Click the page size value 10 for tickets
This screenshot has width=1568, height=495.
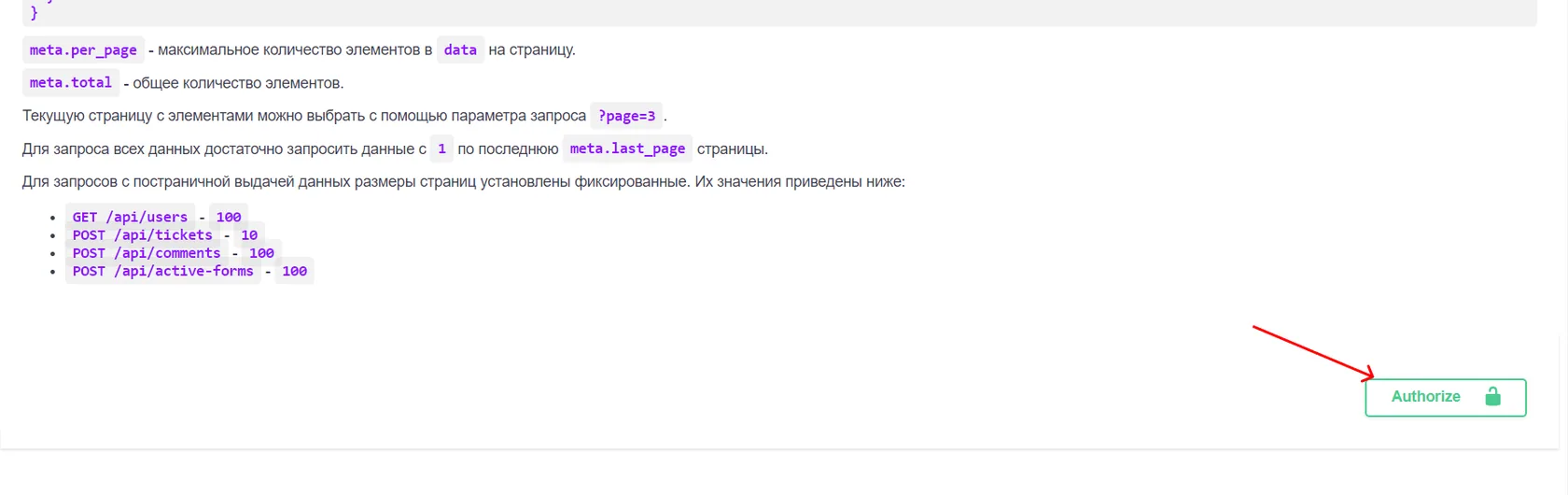coord(249,234)
